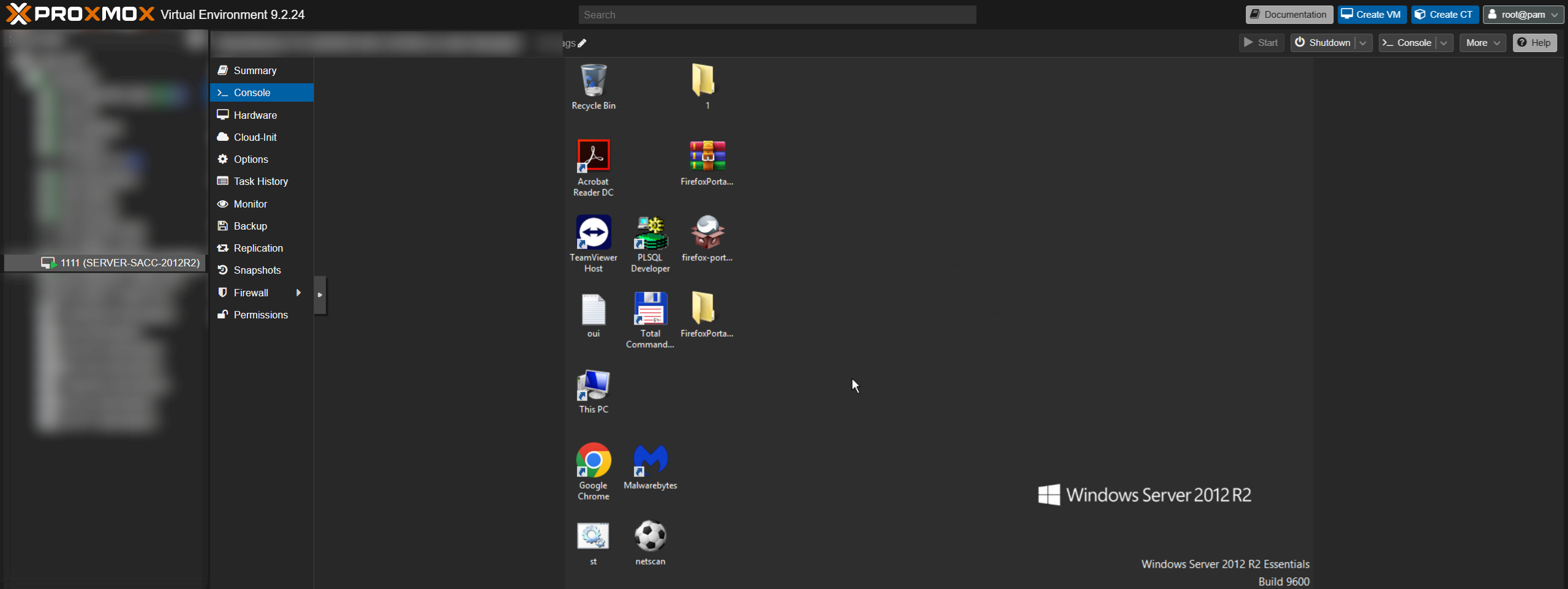Click the Search input field

pos(777,15)
